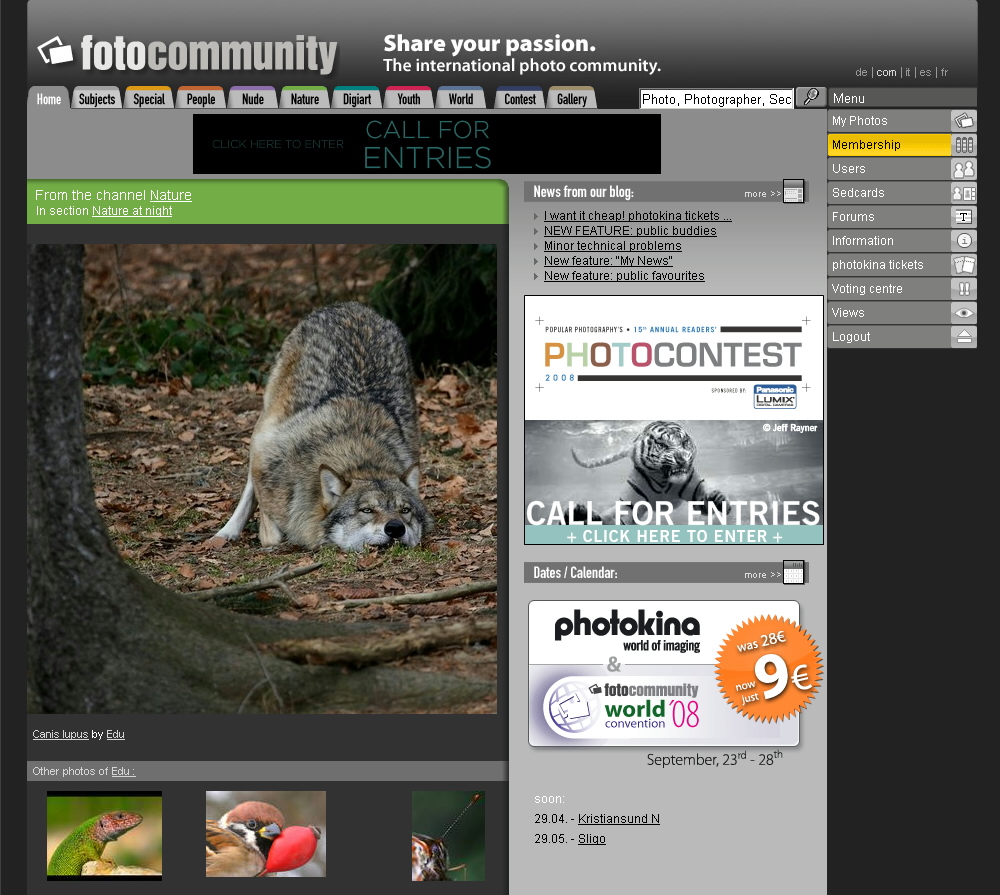The image size is (1000, 895).
Task: Click the Logout menu item
Action: [902, 337]
